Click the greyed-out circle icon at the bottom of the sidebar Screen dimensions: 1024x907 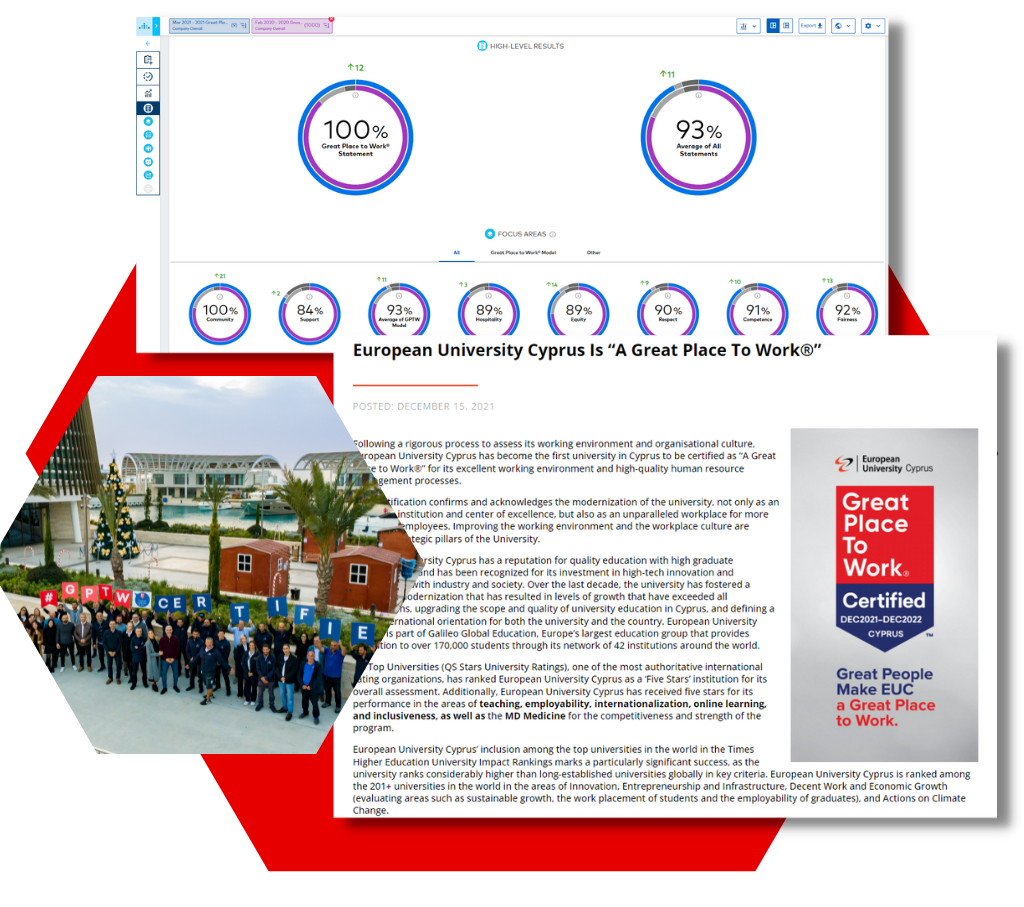coord(148,189)
